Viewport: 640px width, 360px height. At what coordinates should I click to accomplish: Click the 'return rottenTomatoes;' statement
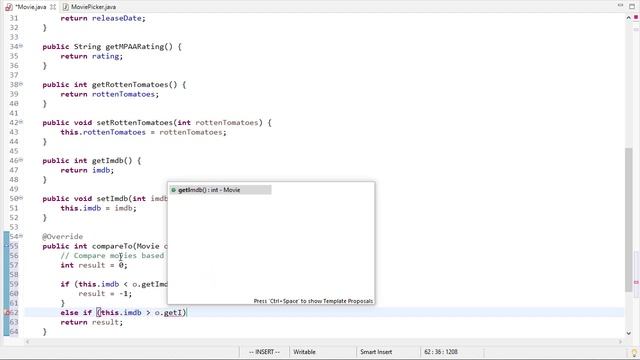tap(109, 94)
